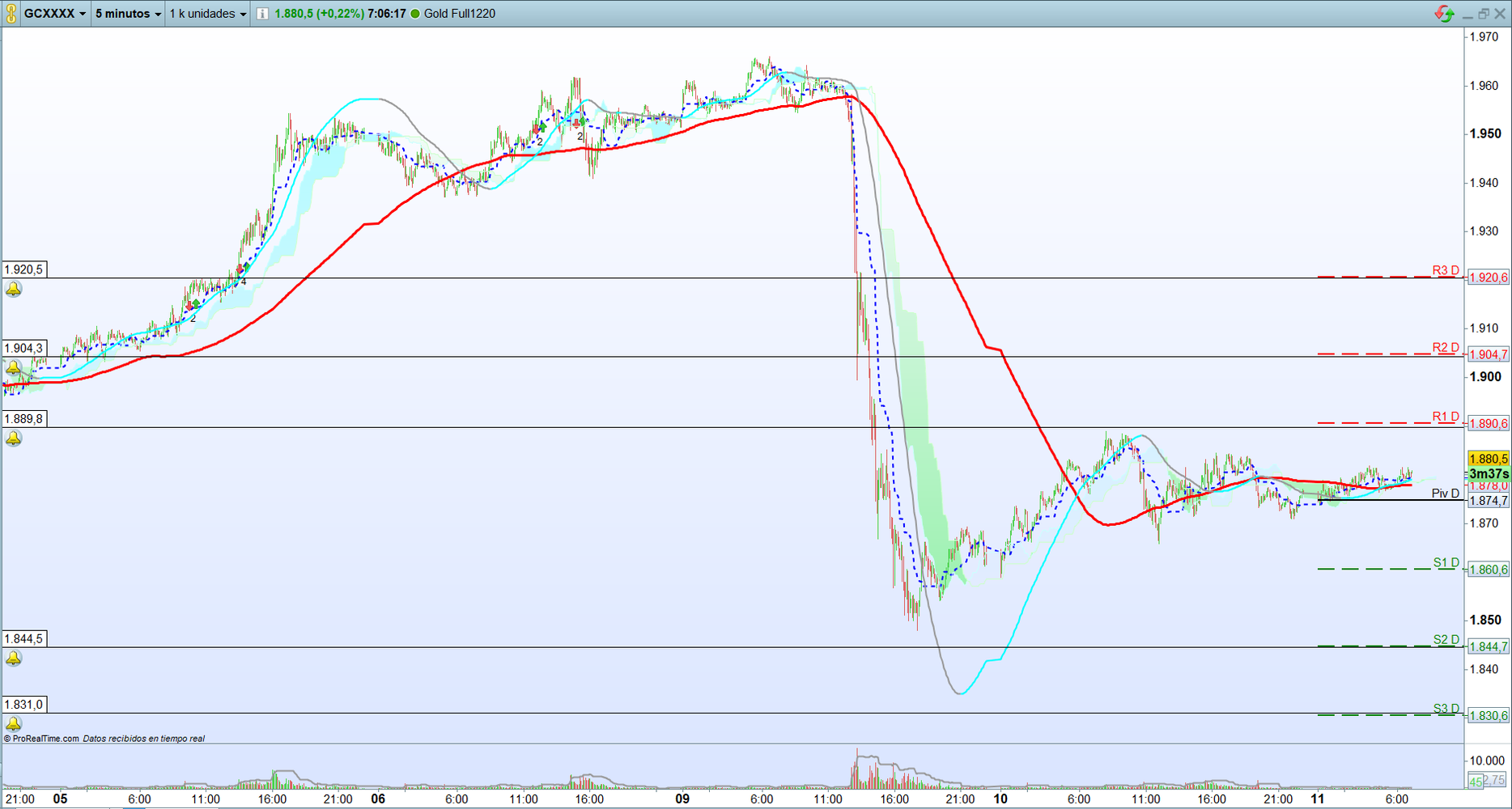Image resolution: width=1512 pixels, height=809 pixels.
Task: Click the 1.890,6 price tag on axis
Action: pos(1489,423)
